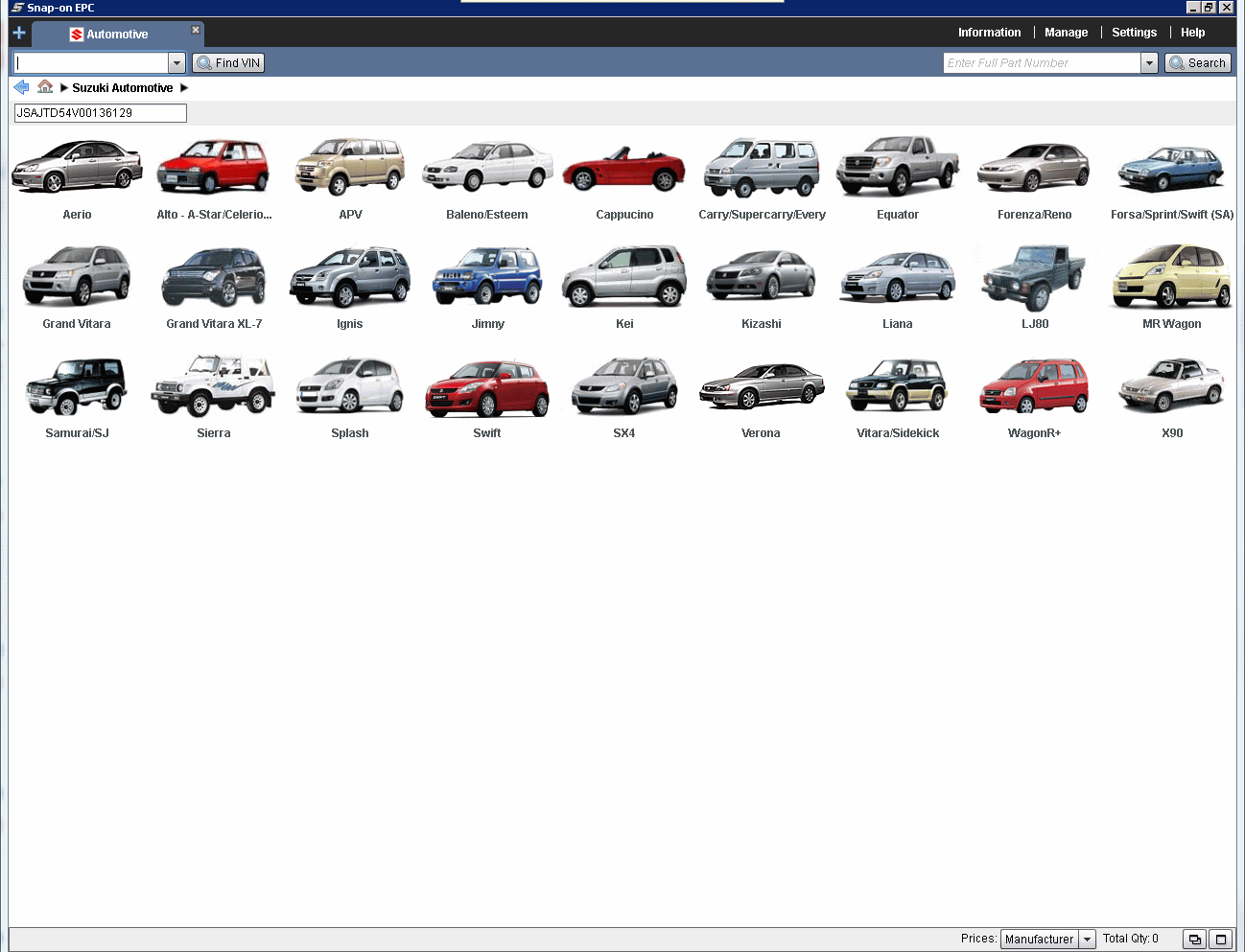The image size is (1245, 952).
Task: Open part number history dropdown arrow
Action: coord(1149,63)
